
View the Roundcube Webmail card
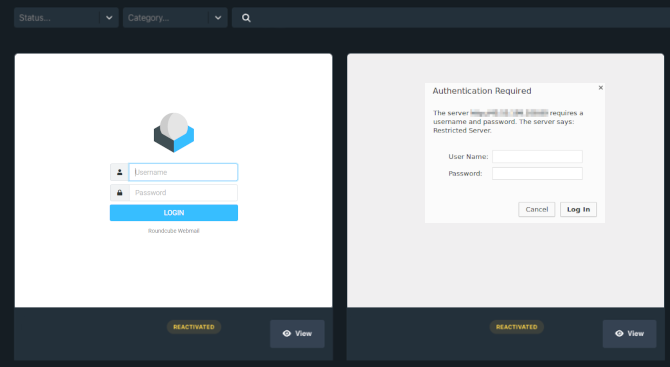coord(297,334)
